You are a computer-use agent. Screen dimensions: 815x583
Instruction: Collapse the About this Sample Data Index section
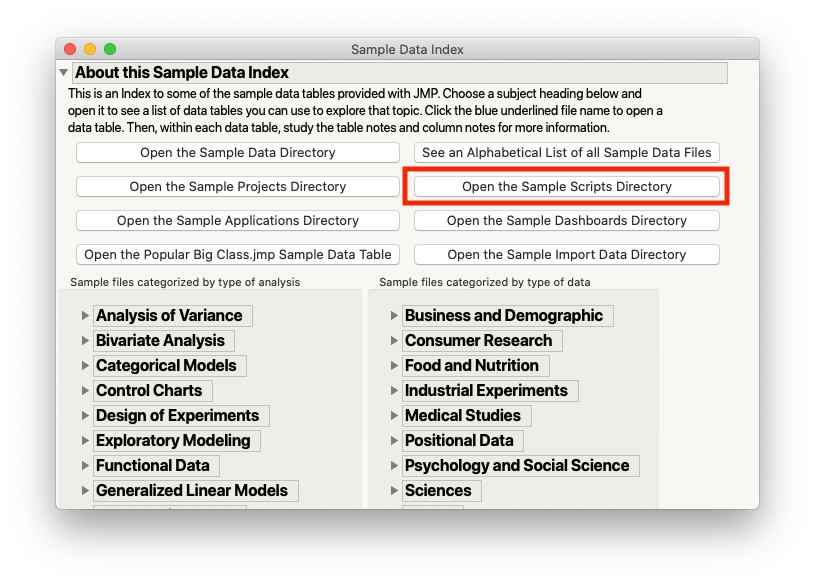64,72
